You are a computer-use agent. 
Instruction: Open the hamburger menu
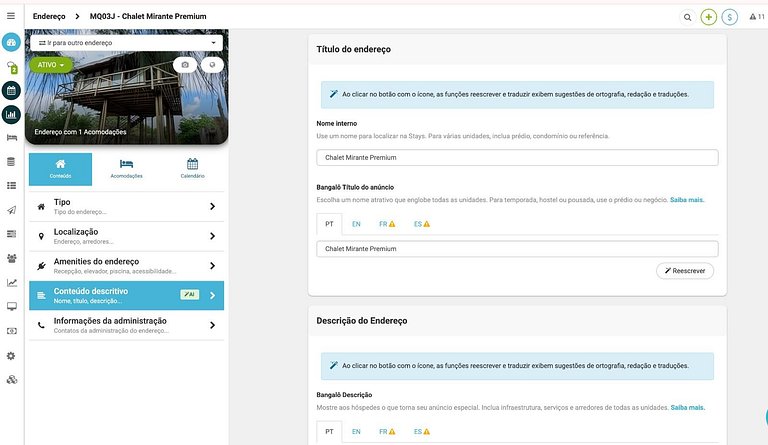pos(11,16)
